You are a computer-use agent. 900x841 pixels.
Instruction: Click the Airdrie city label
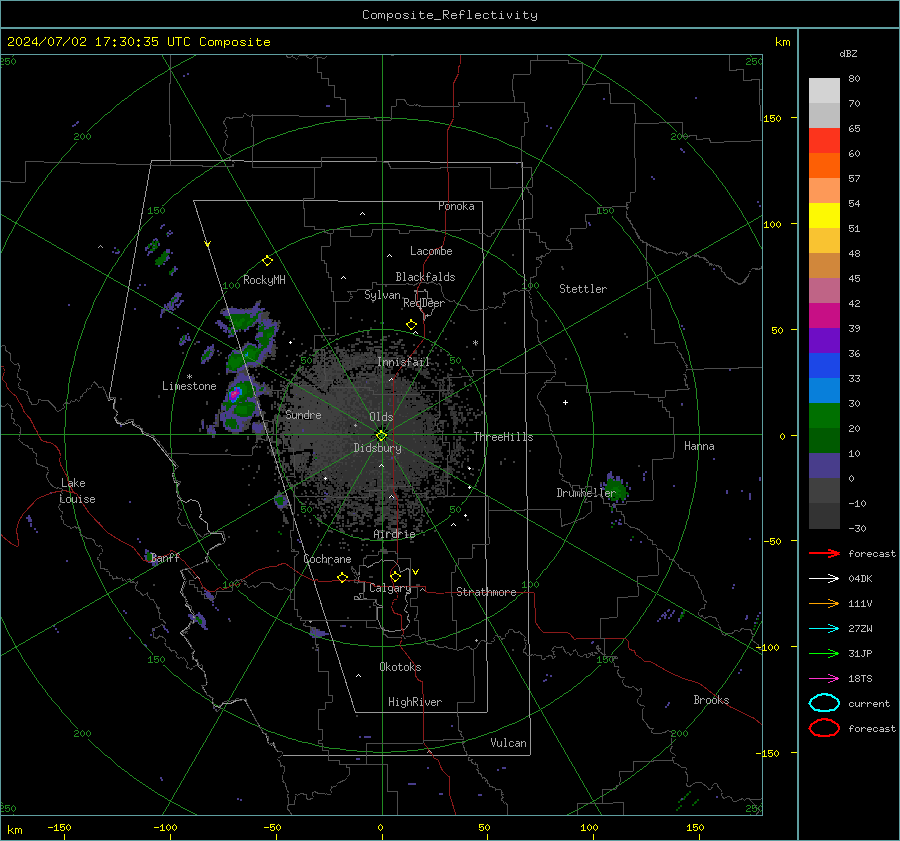point(394,534)
